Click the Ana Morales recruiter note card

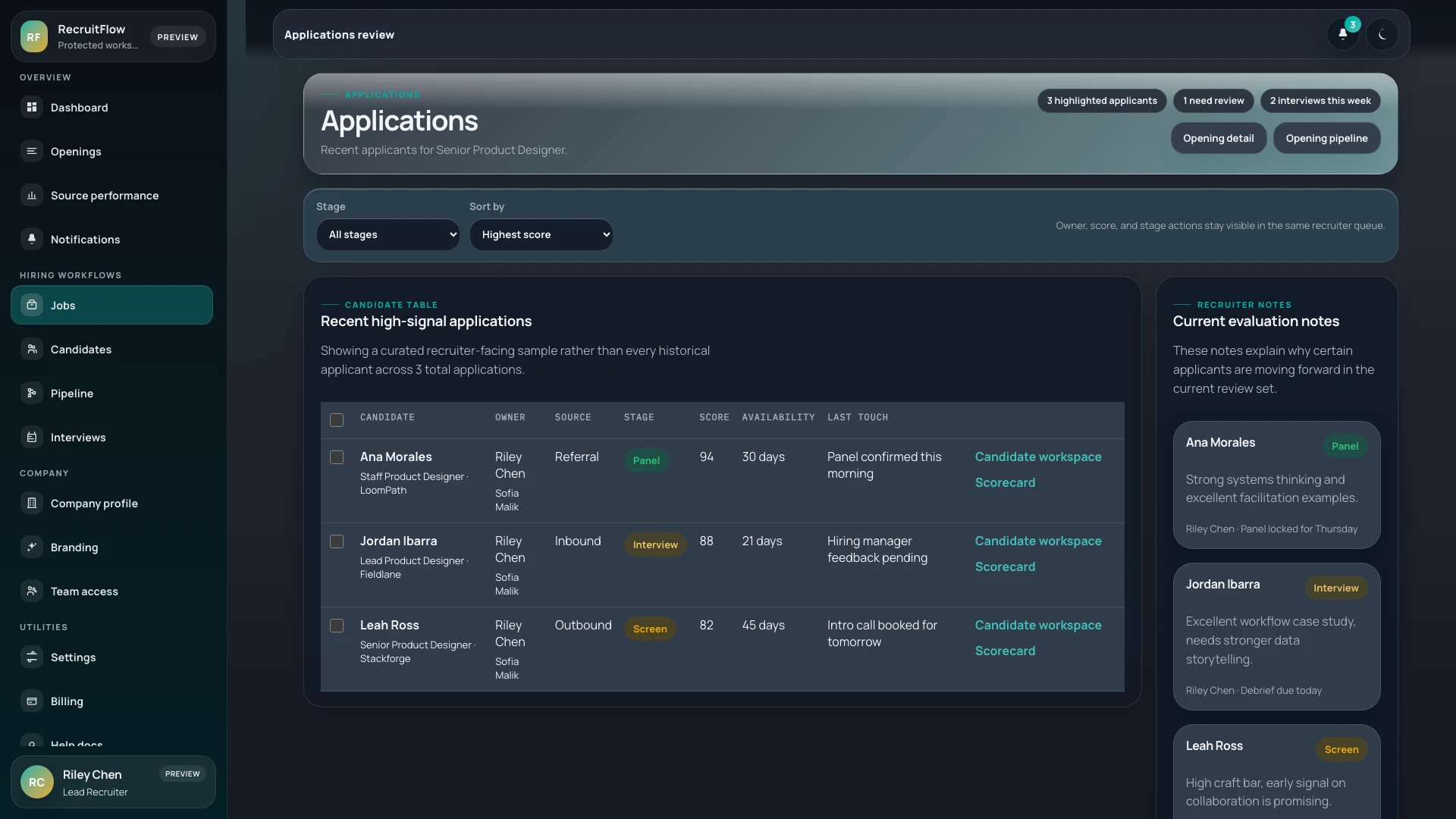point(1276,485)
